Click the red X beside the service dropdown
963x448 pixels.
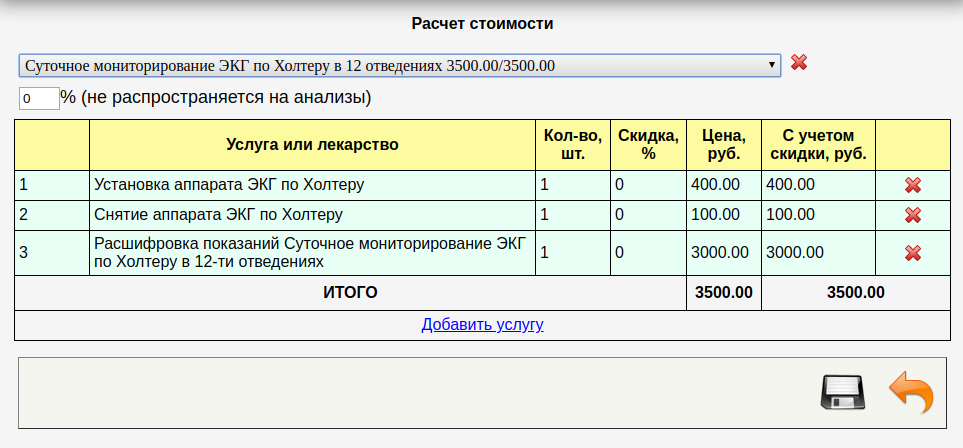(x=799, y=63)
